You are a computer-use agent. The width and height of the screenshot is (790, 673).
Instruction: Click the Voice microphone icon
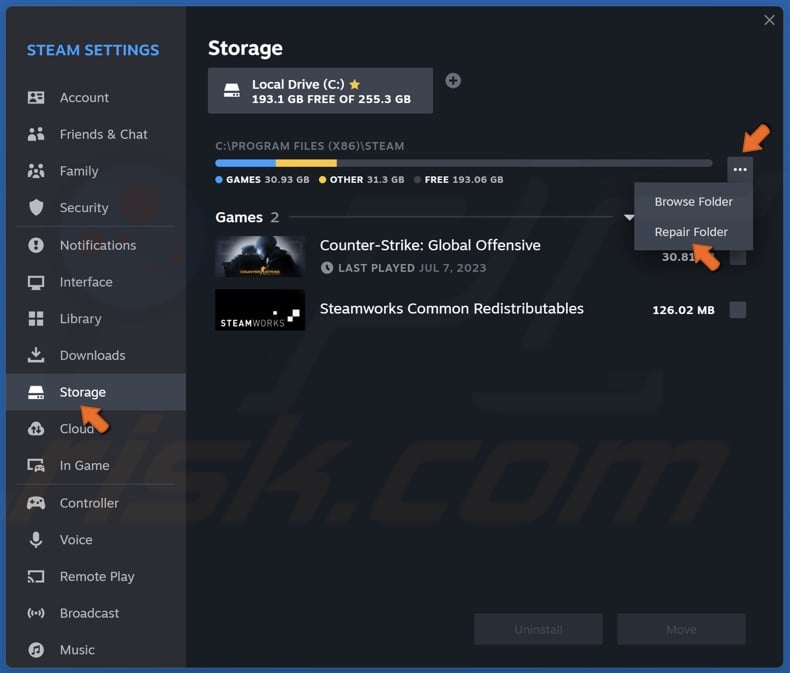click(x=36, y=540)
